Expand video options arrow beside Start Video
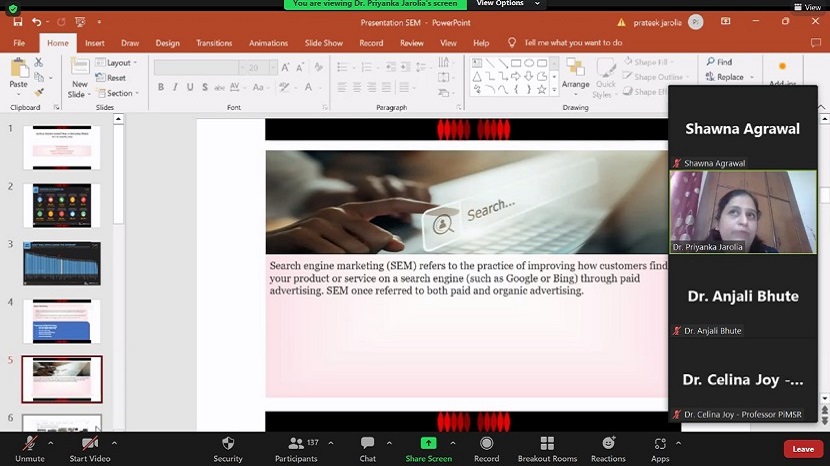830x466 pixels. click(114, 442)
